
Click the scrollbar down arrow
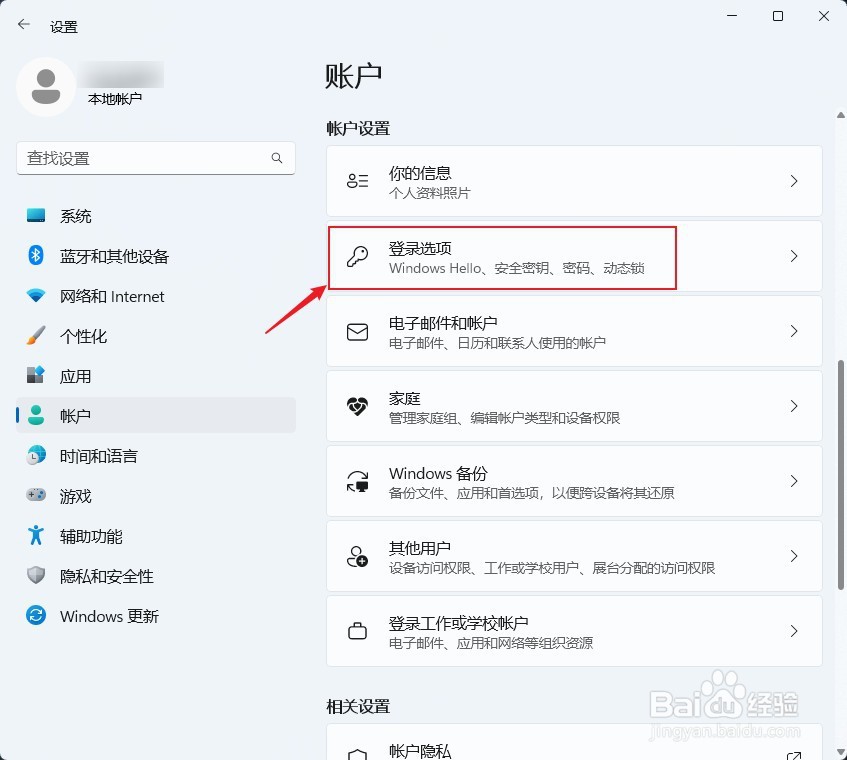click(841, 752)
